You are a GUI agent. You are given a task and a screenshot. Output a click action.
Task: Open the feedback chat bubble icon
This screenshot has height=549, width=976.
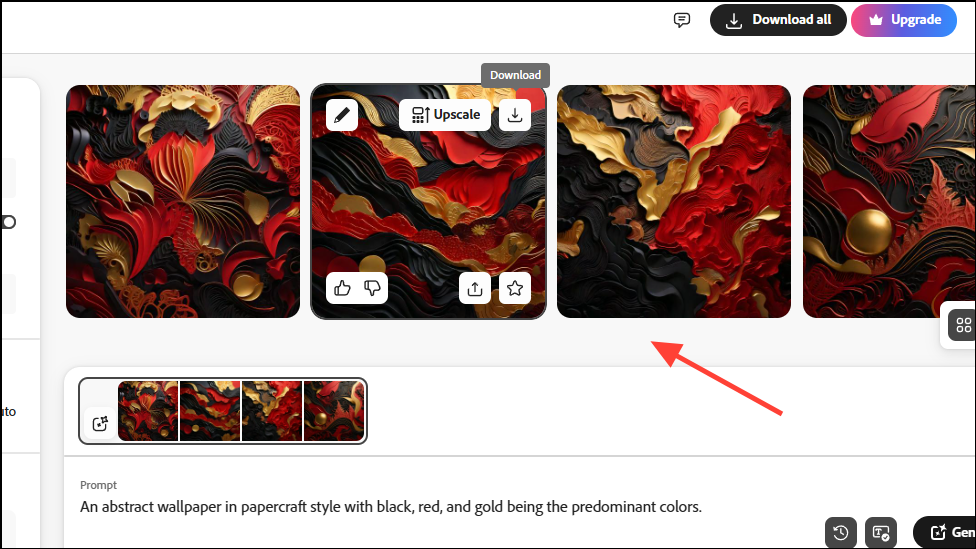(x=682, y=20)
